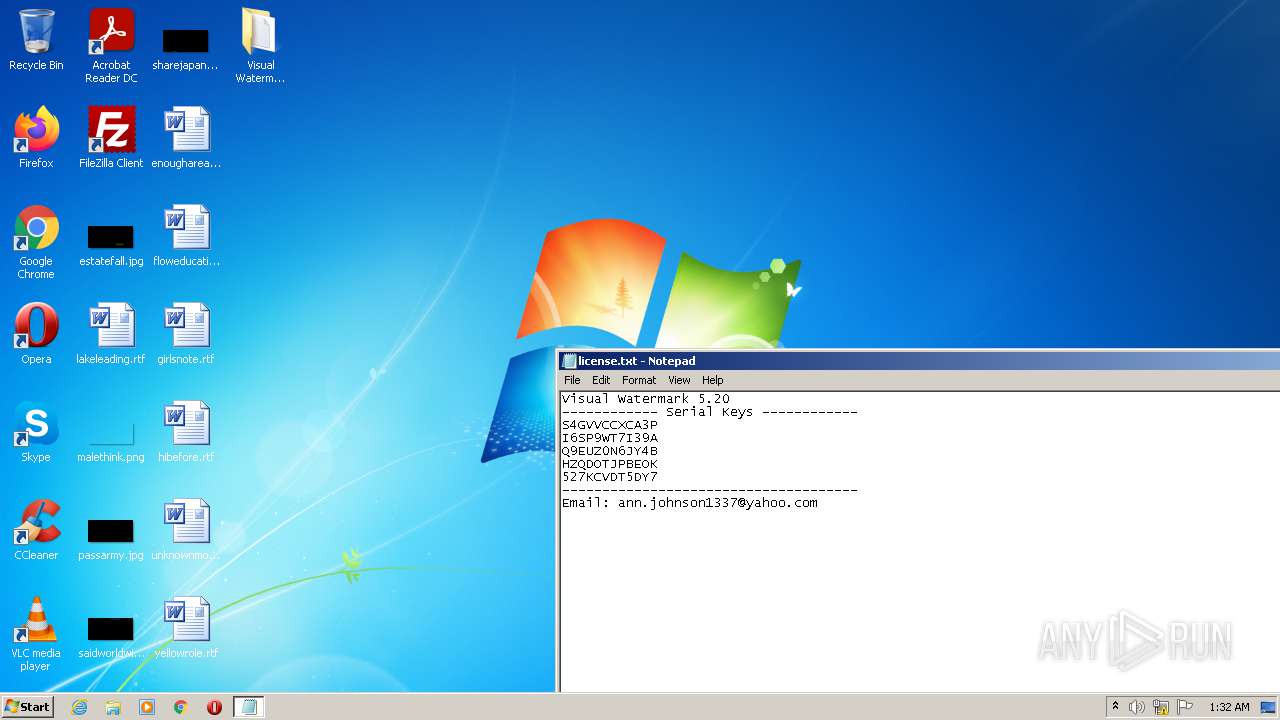Viewport: 1280px width, 720px height.
Task: Select lakeleading.rtf file icon
Action: coord(111,334)
